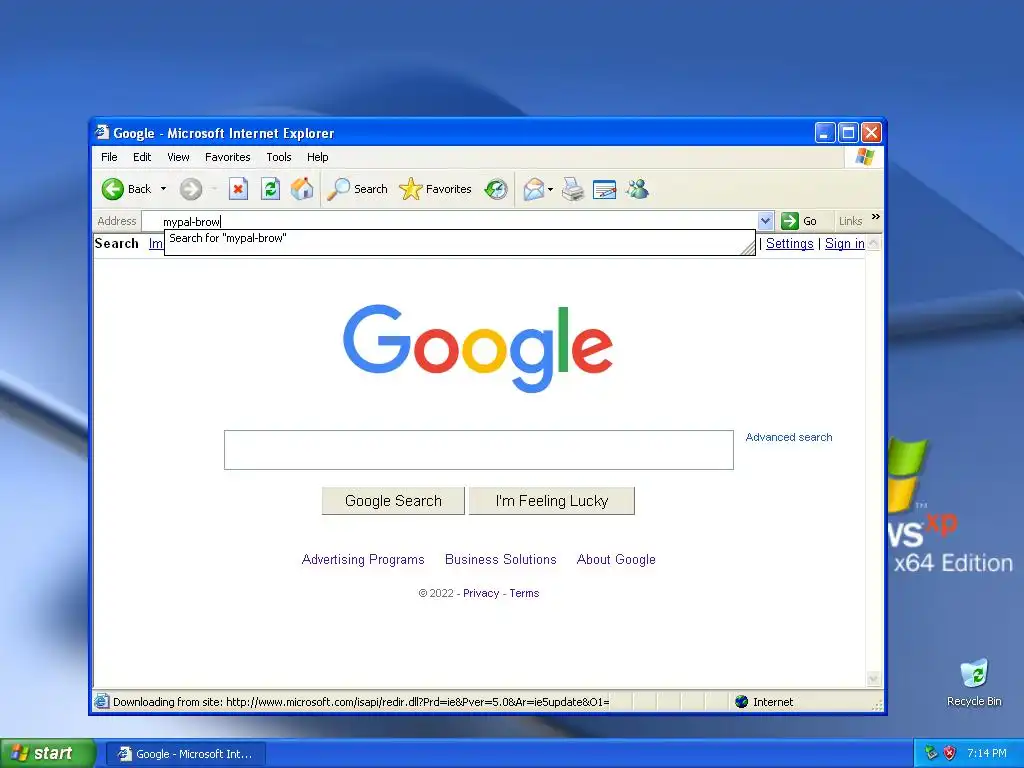1024x768 pixels.
Task: Click the Sign in link
Action: pos(844,244)
